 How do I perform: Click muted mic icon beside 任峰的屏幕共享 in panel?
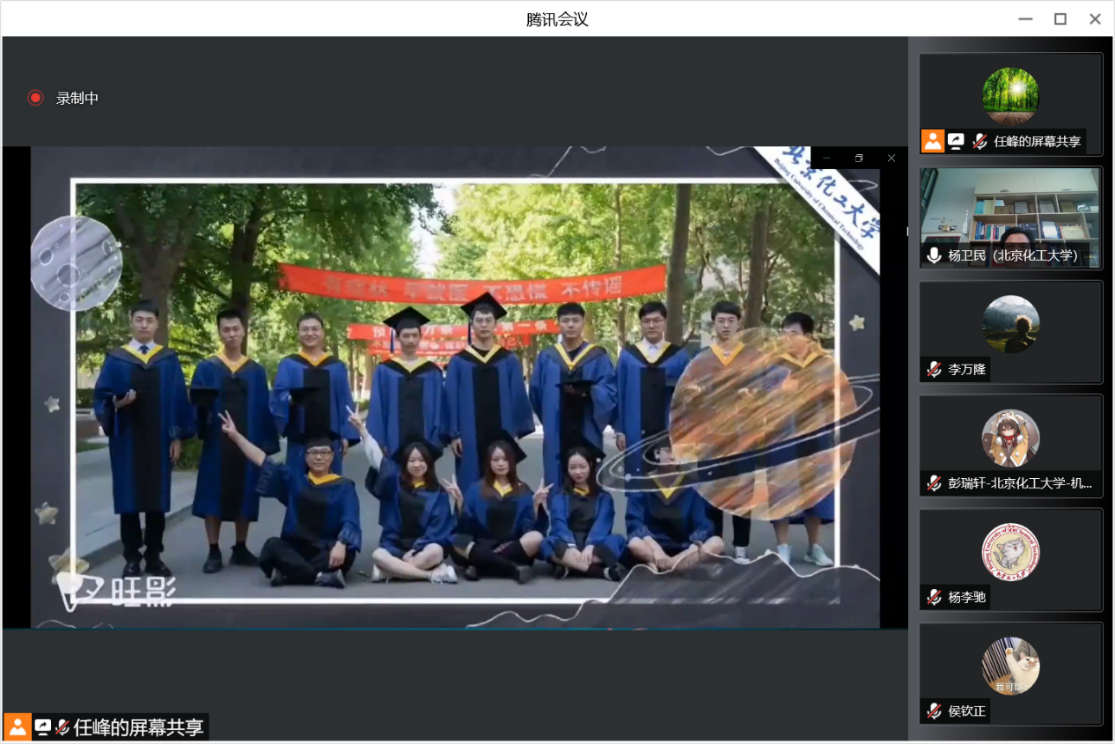[980, 141]
